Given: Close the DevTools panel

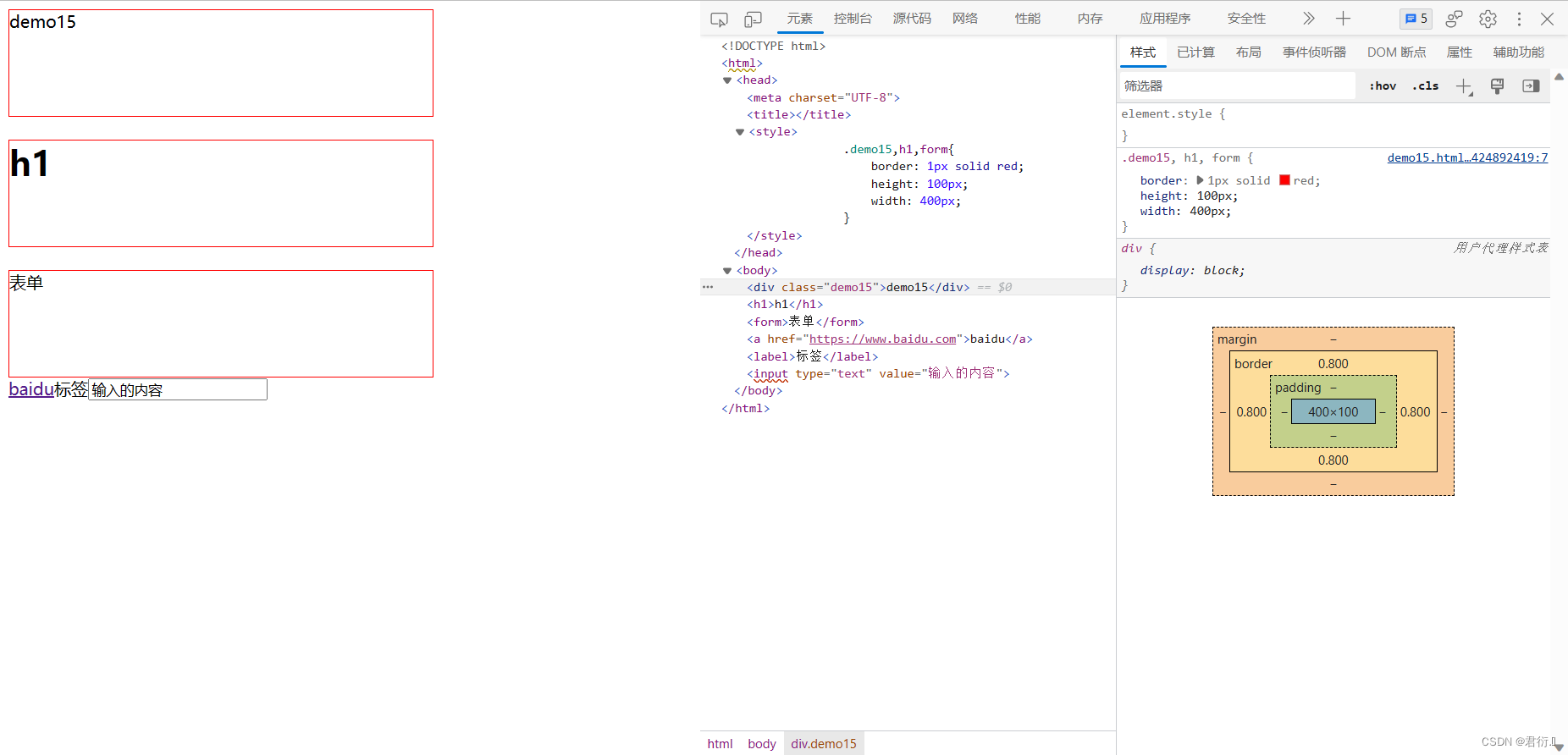Looking at the screenshot, I should (1547, 19).
